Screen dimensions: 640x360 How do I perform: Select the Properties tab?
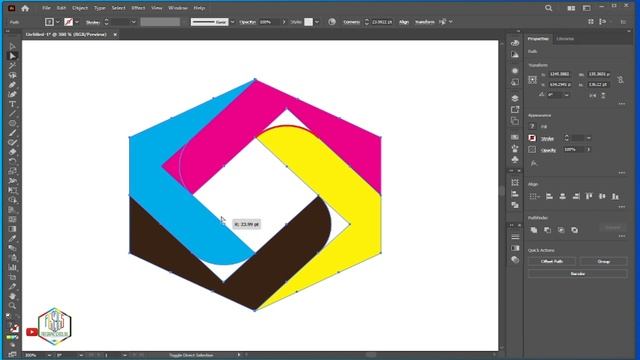pyautogui.click(x=538, y=39)
